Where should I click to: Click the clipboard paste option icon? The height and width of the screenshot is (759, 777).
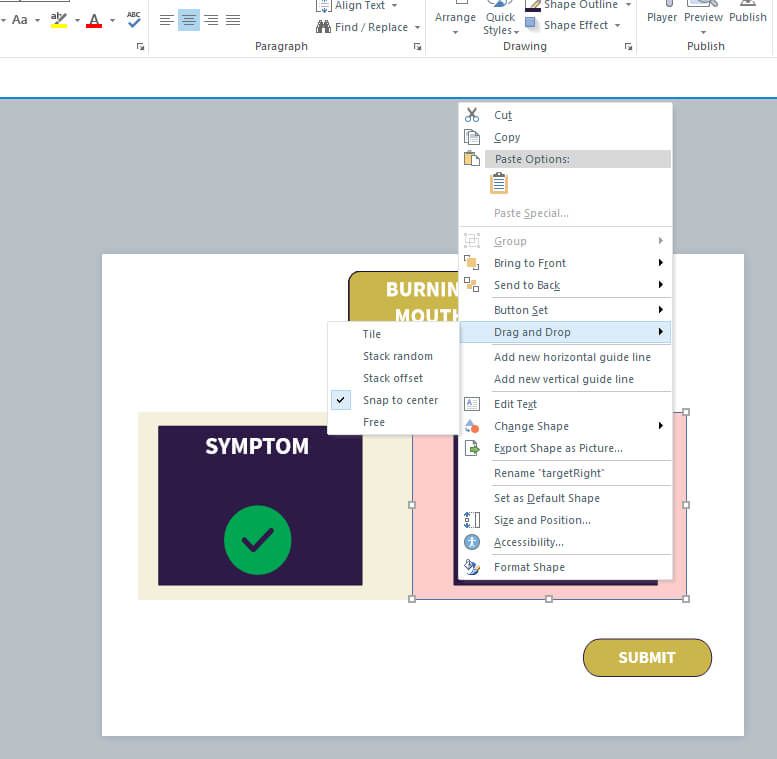pos(499,184)
